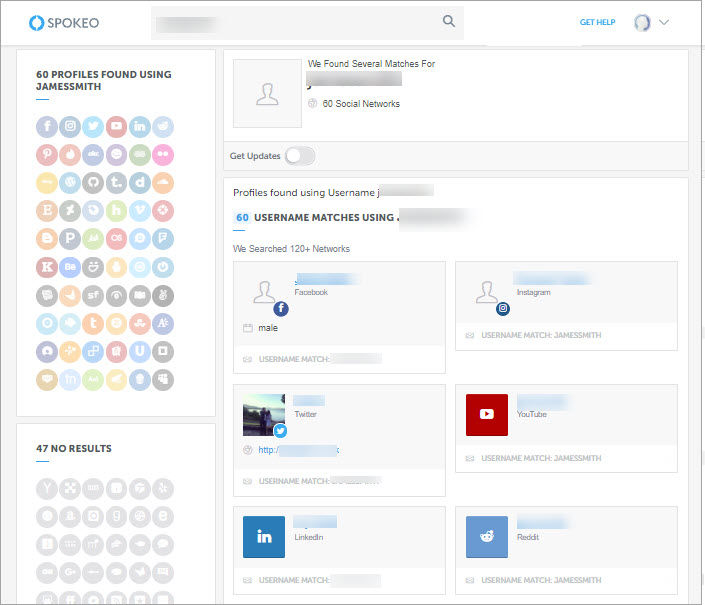705x605 pixels.
Task: Click the Instagram card placeholder avatar
Action: [486, 292]
